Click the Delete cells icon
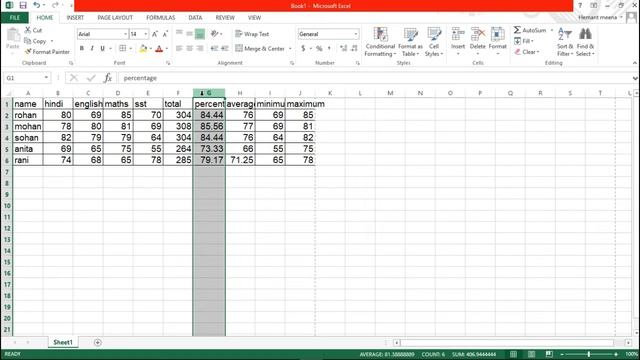The height and width of the screenshot is (360, 640). tap(478, 34)
